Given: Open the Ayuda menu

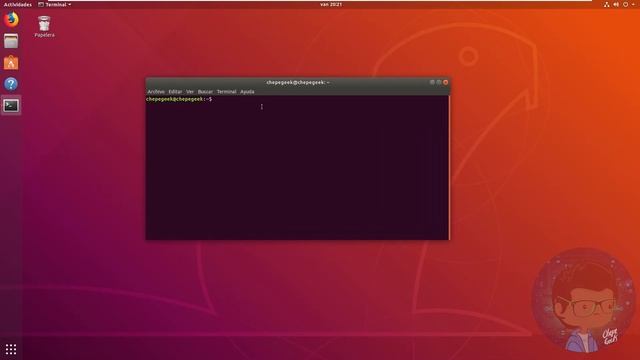Looking at the screenshot, I should pyautogui.click(x=247, y=92).
